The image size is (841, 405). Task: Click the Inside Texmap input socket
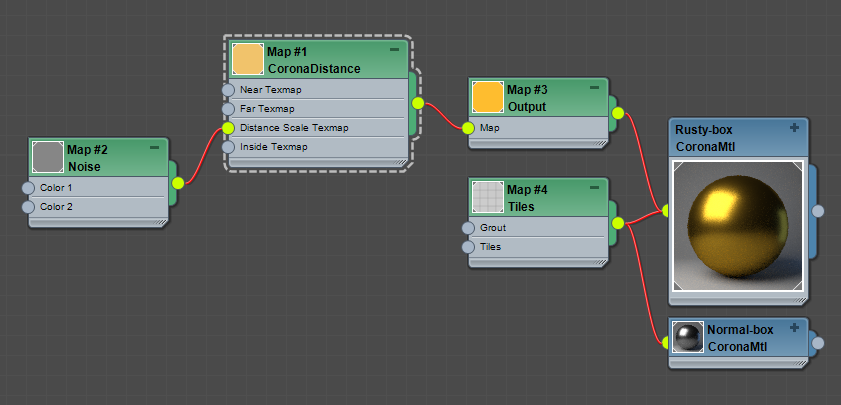[228, 146]
